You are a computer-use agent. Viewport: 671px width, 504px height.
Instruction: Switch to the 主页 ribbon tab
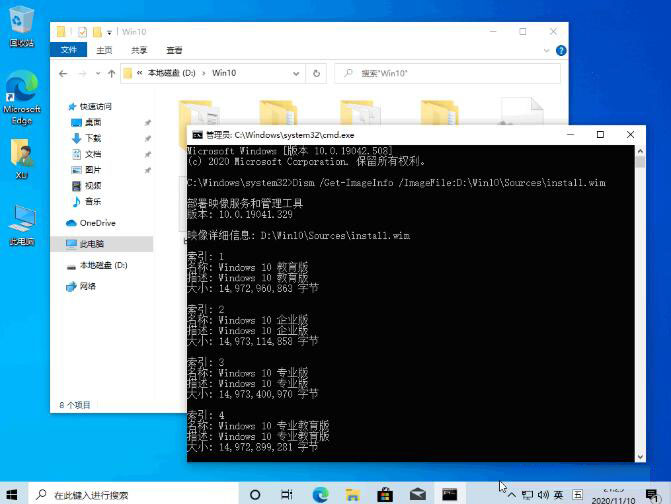pos(104,50)
